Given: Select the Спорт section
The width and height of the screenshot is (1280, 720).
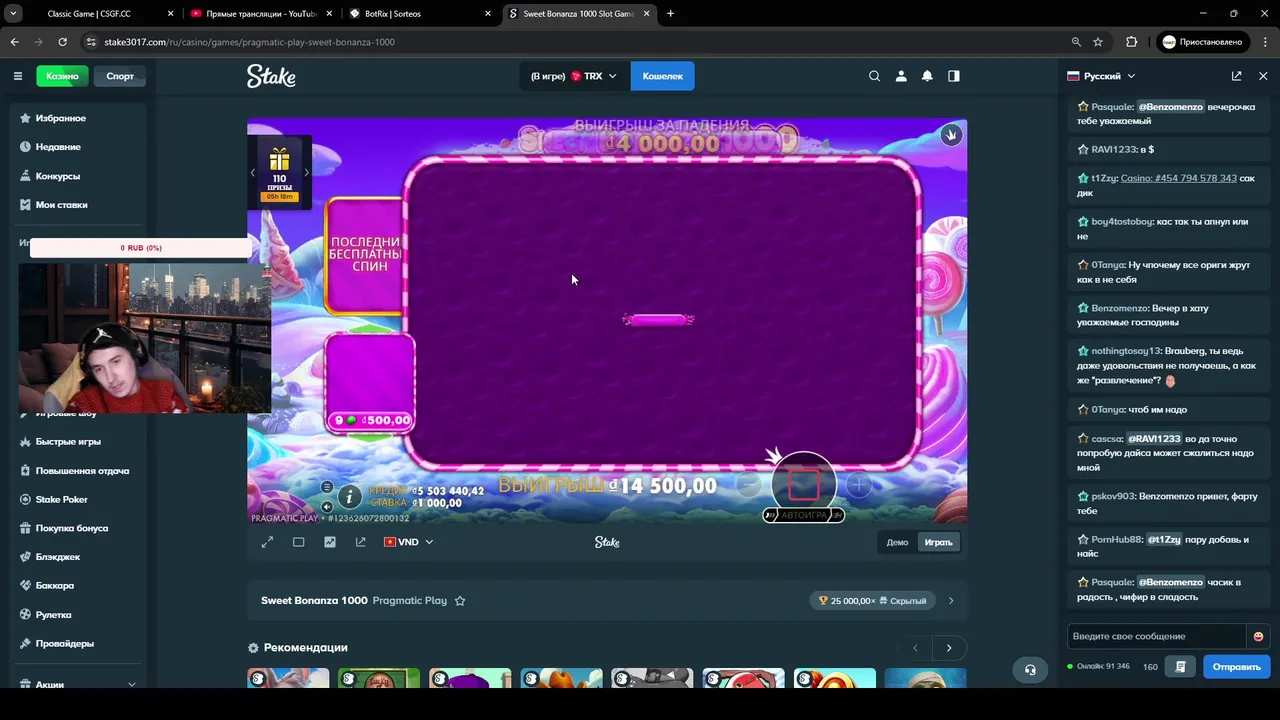Looking at the screenshot, I should (x=120, y=76).
